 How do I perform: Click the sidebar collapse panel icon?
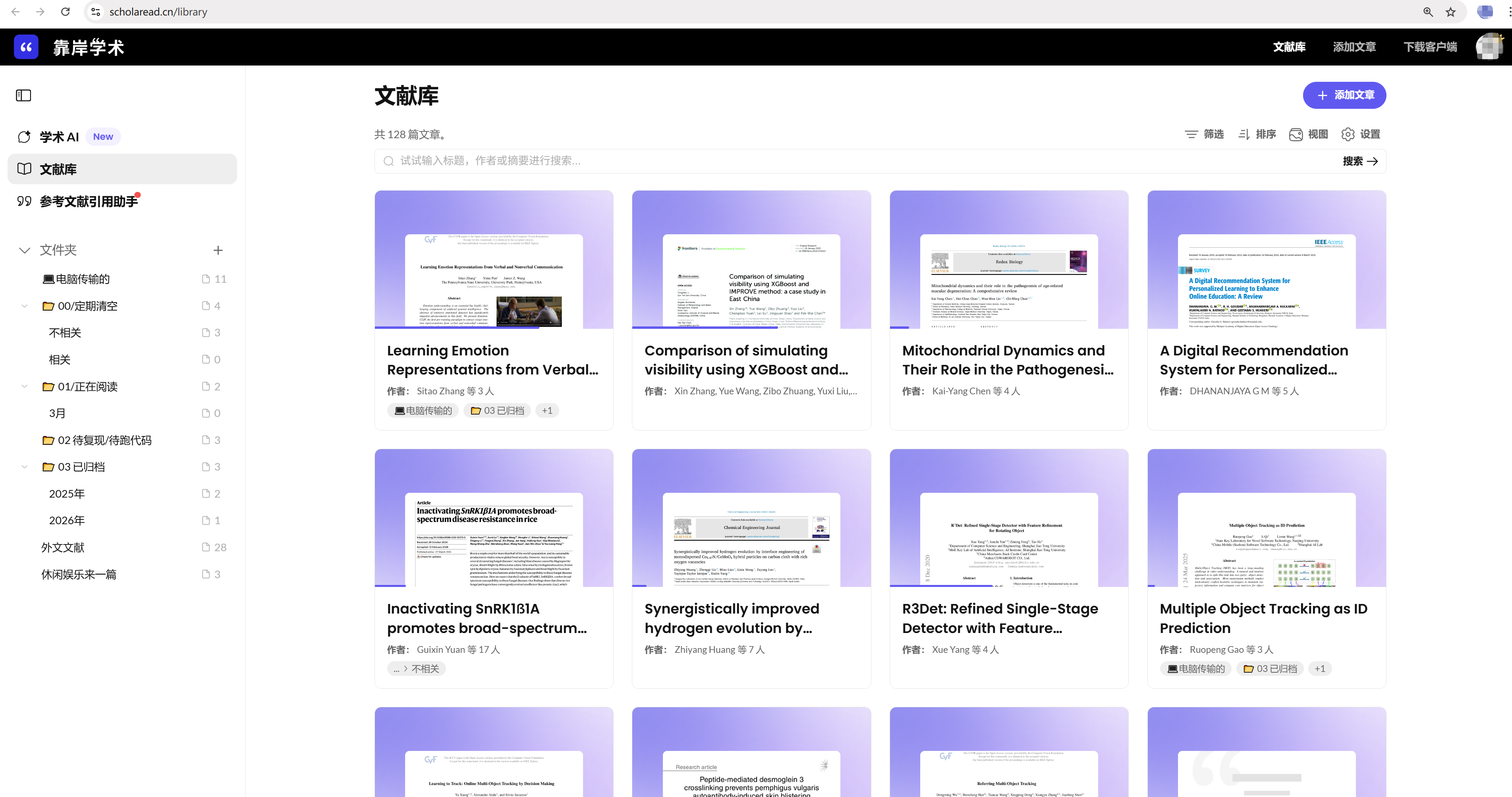pos(23,95)
